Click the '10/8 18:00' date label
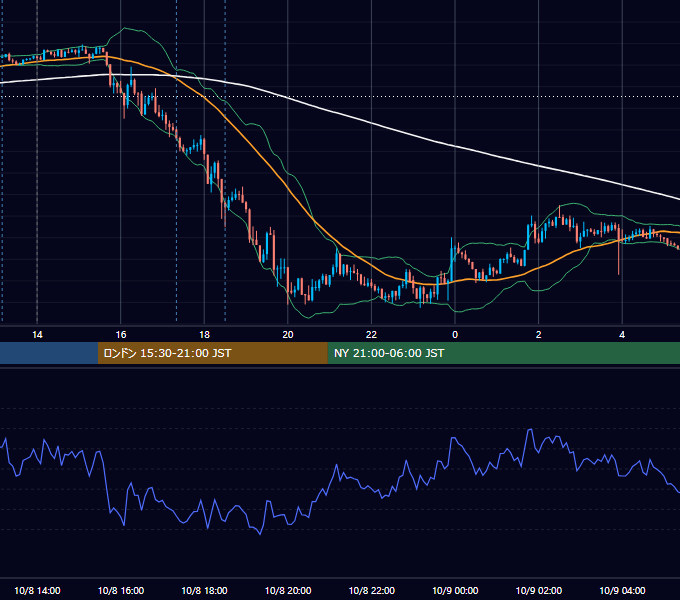This screenshot has height=600, width=680. pos(204,590)
